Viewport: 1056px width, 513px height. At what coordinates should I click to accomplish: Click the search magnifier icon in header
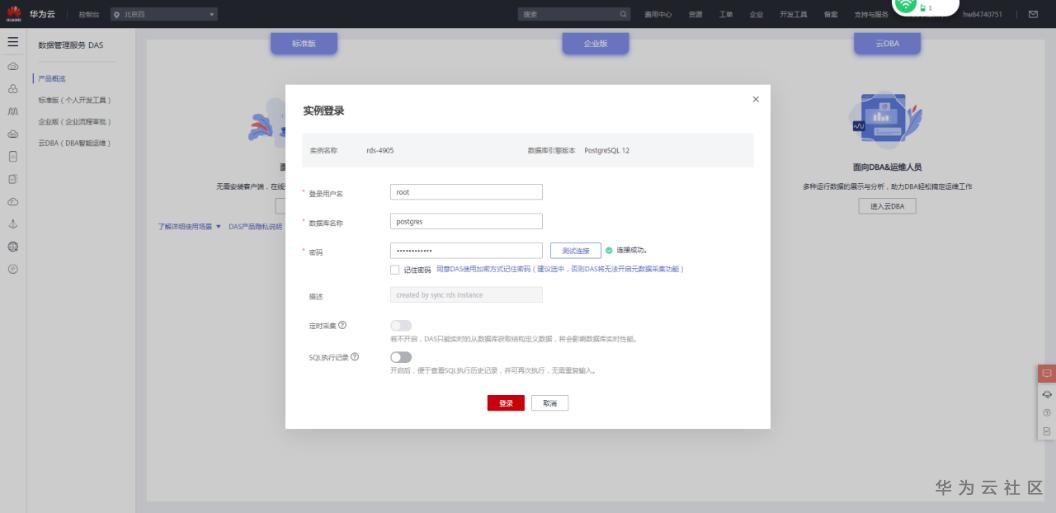click(624, 13)
